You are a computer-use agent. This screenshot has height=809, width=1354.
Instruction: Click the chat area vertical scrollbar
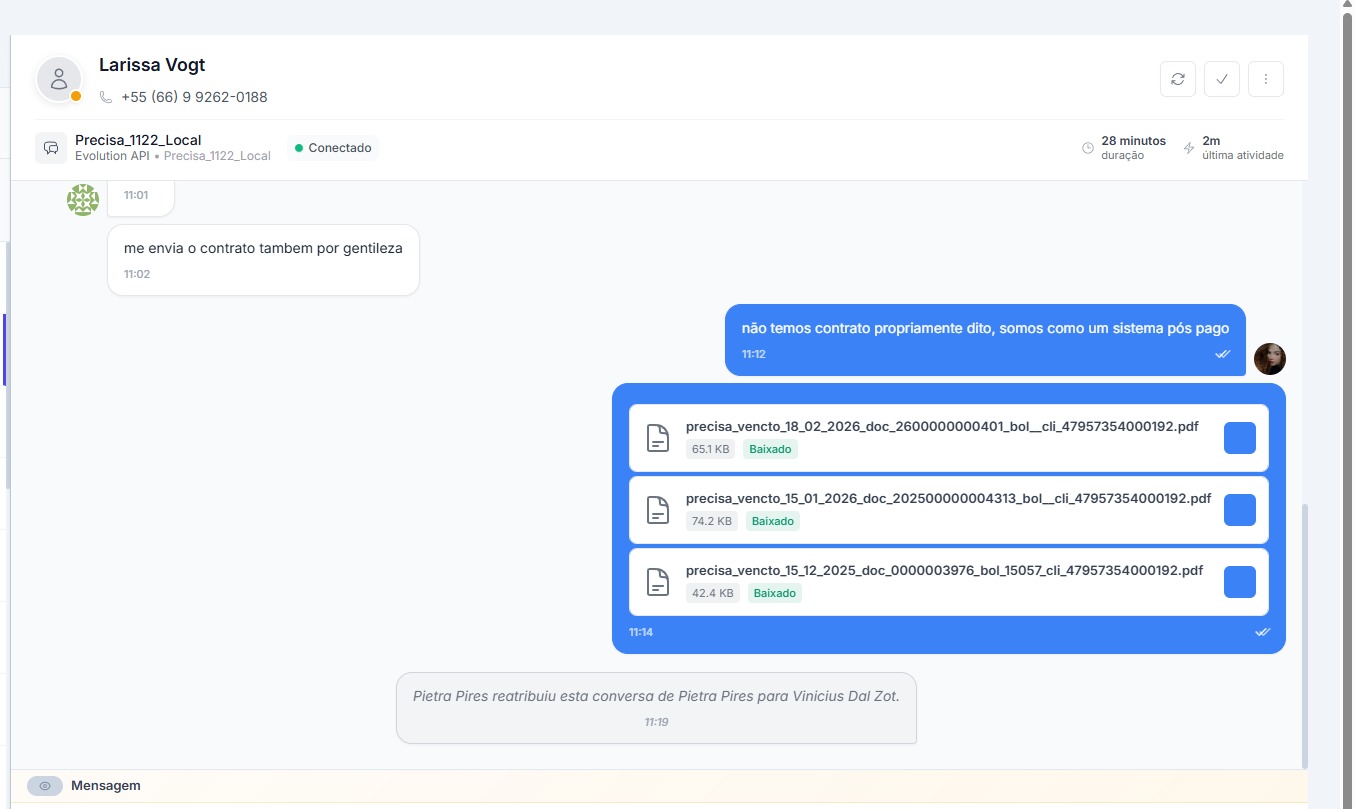click(1302, 630)
